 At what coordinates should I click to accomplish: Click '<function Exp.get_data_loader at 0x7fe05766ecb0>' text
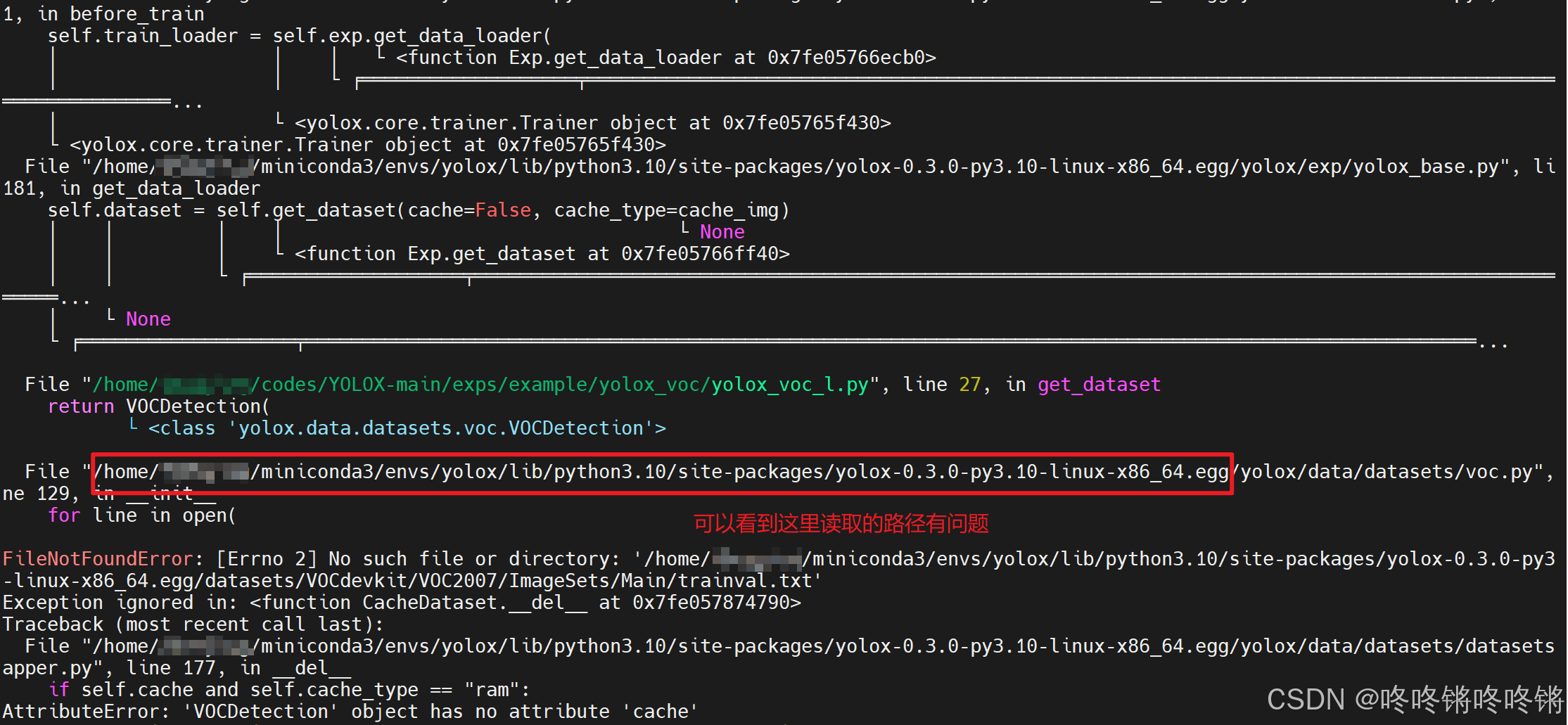[x=666, y=58]
